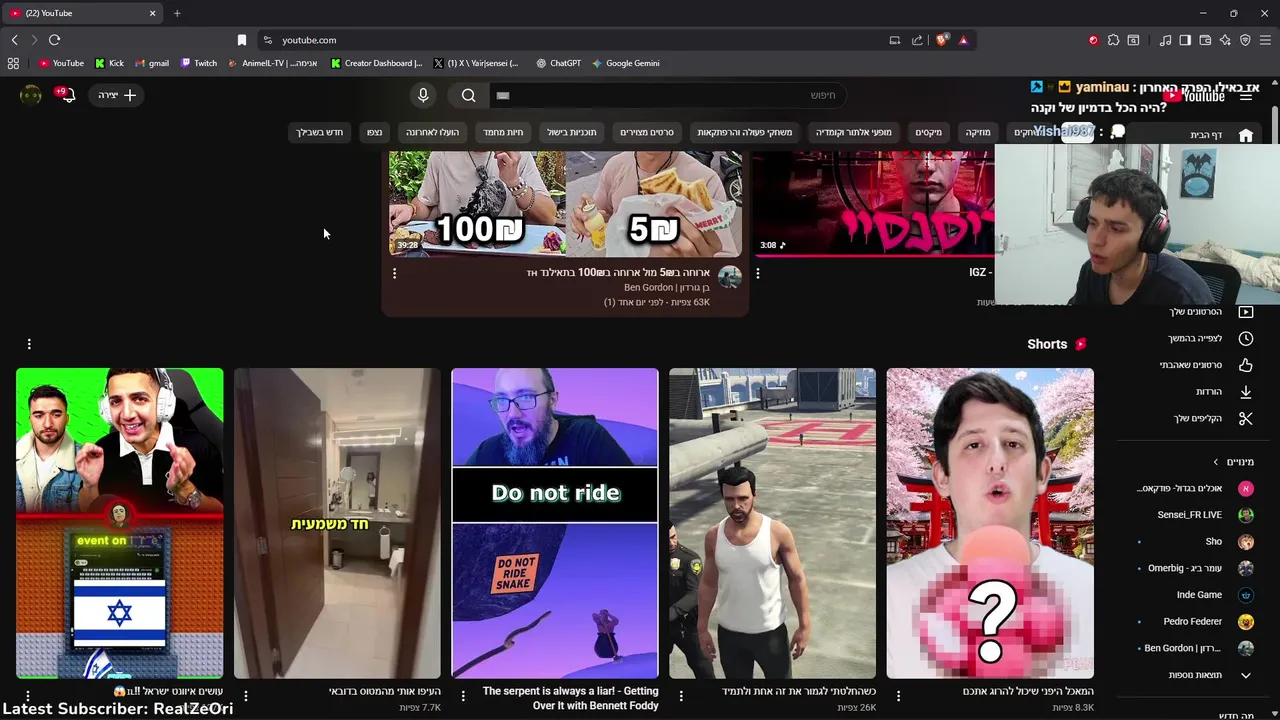Screen dimensions: 1280x720
Task: Open the YouTube notifications bell
Action: (x=68, y=95)
